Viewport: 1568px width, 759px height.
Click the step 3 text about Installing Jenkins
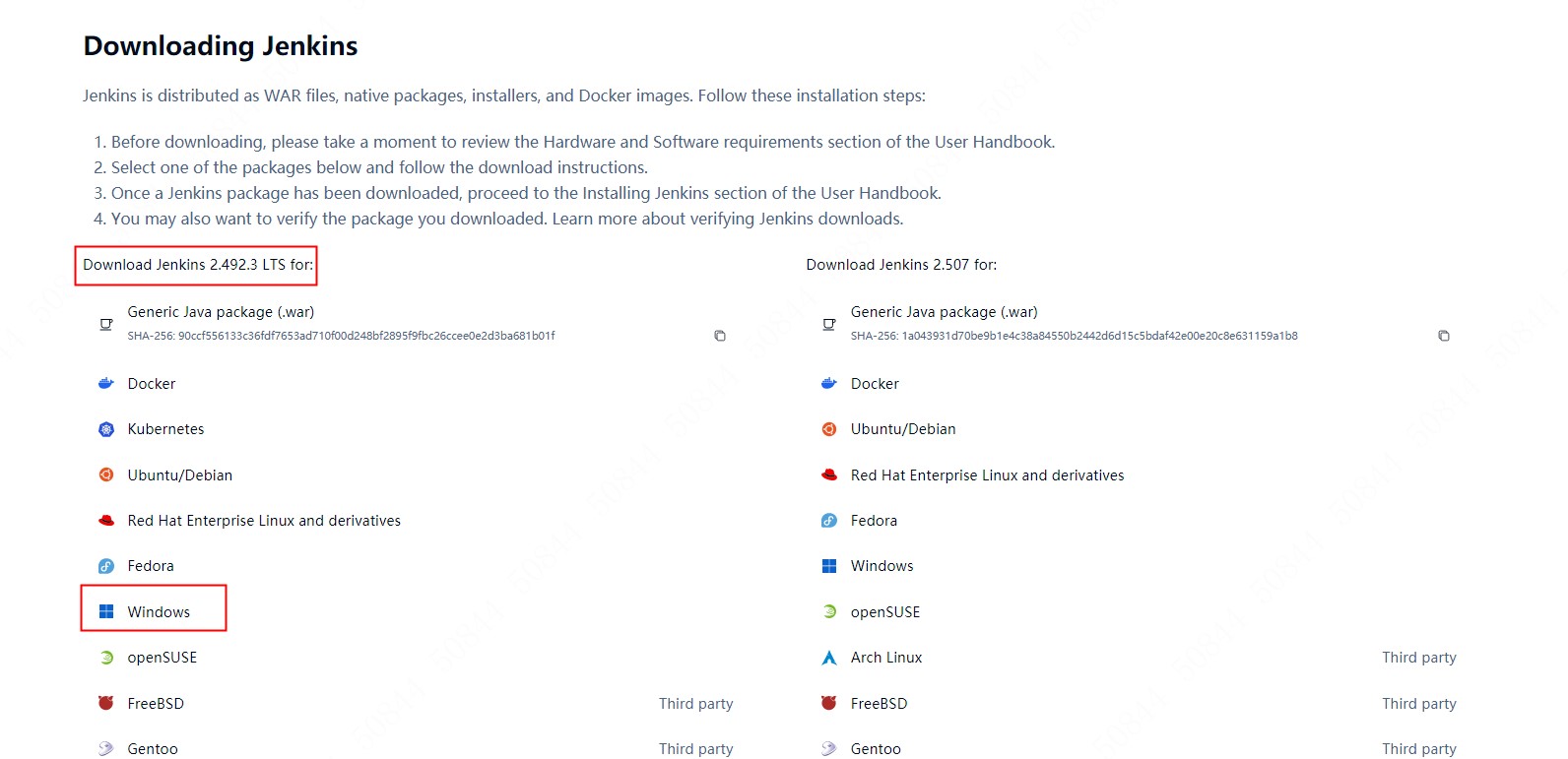(x=526, y=193)
